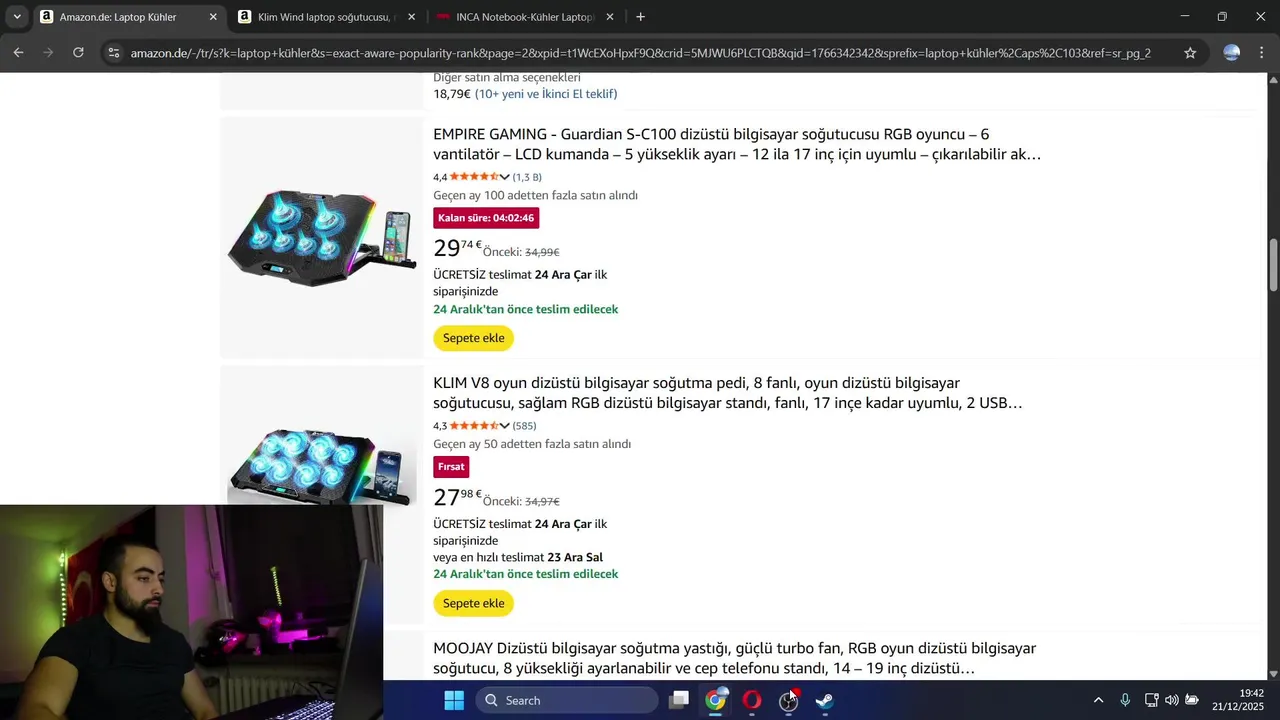The image size is (1280, 720).
Task: Click the EMPIRE GAMING cooler product image
Action: click(x=322, y=237)
